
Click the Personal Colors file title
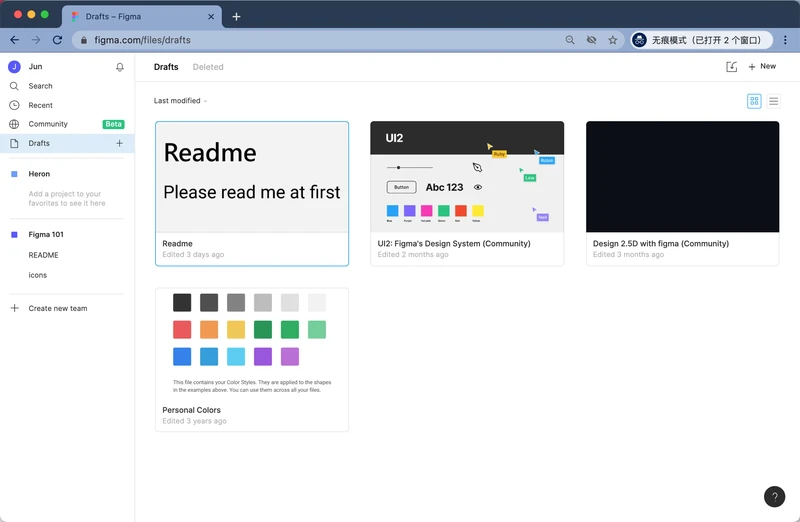pos(191,410)
